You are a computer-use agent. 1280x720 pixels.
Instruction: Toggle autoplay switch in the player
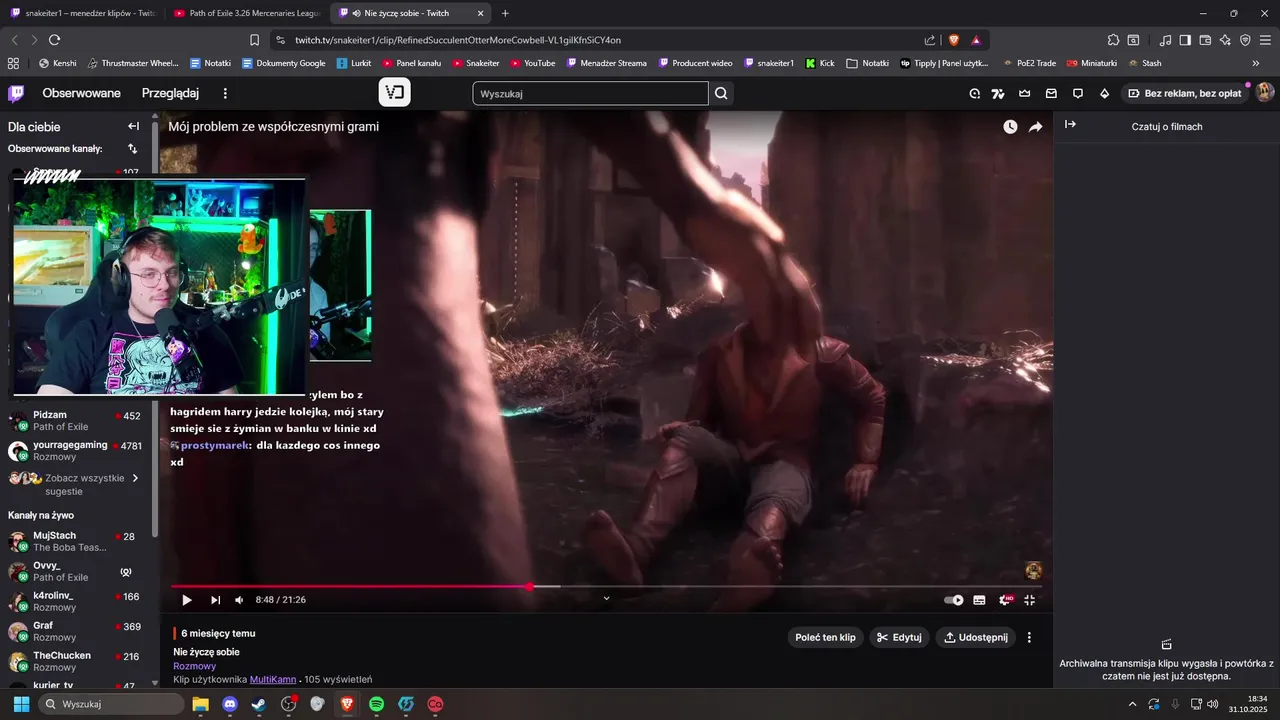click(954, 600)
